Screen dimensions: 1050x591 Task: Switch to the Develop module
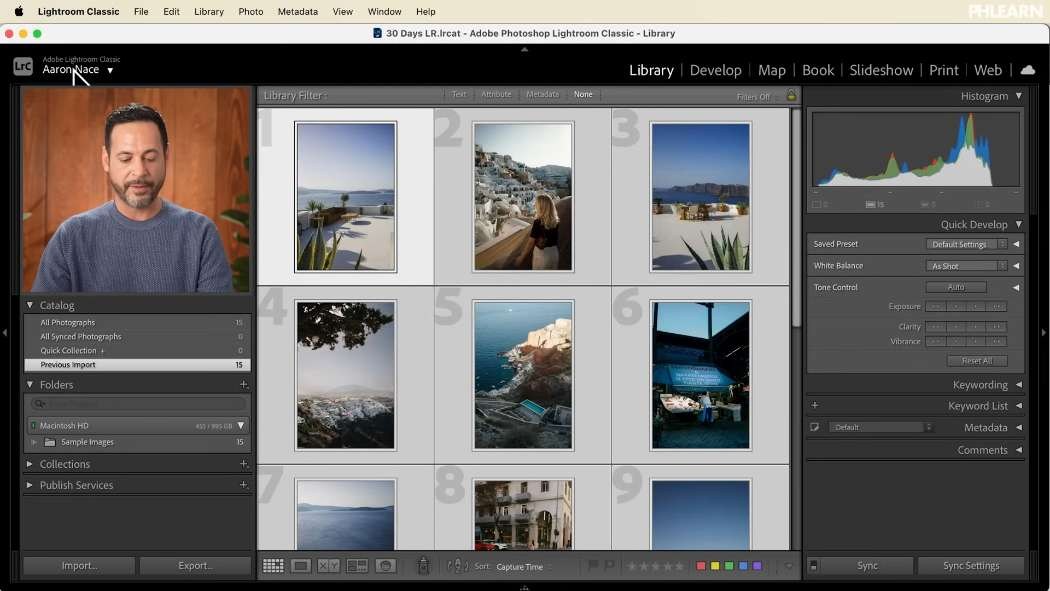click(715, 70)
